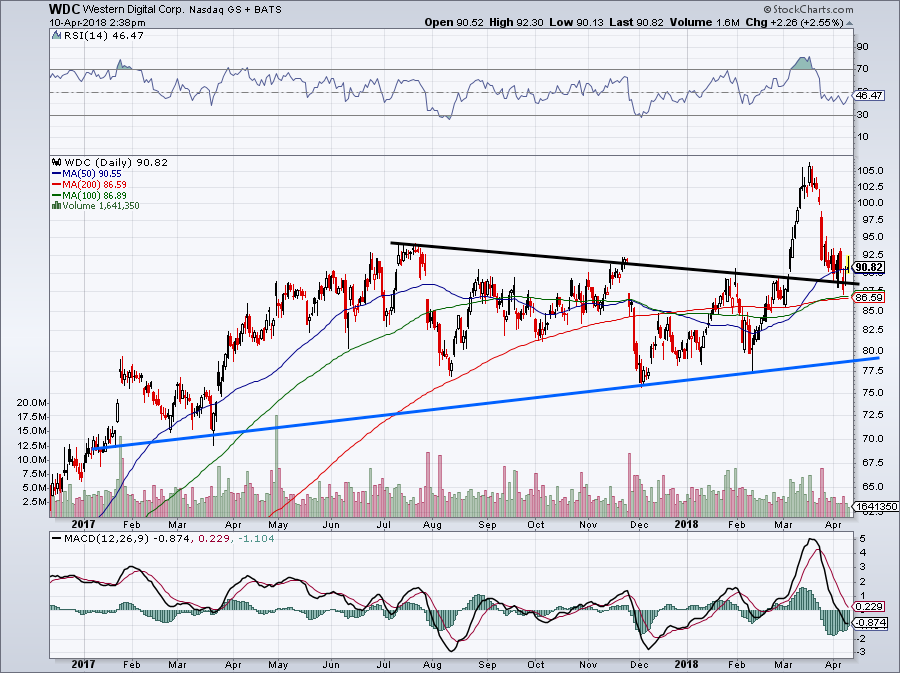Click the blue MA(50) legend line marker
The width and height of the screenshot is (900, 673).
pyautogui.click(x=56, y=174)
